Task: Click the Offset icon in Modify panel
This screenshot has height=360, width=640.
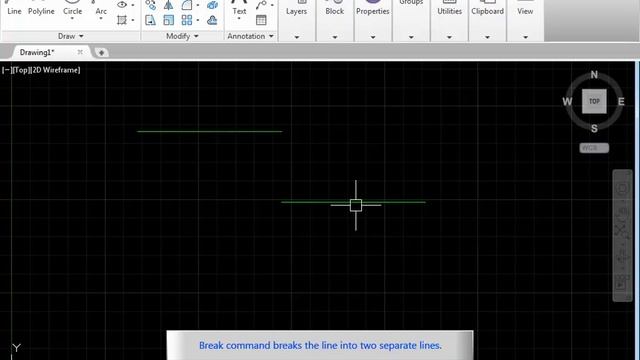Action: (x=212, y=20)
